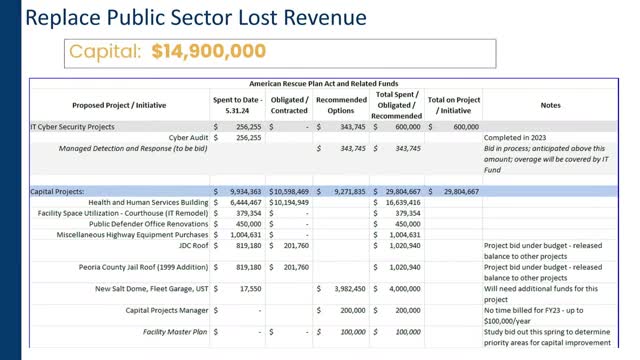Click Highway Equipment spent value 1,004,631

[x=245, y=235]
